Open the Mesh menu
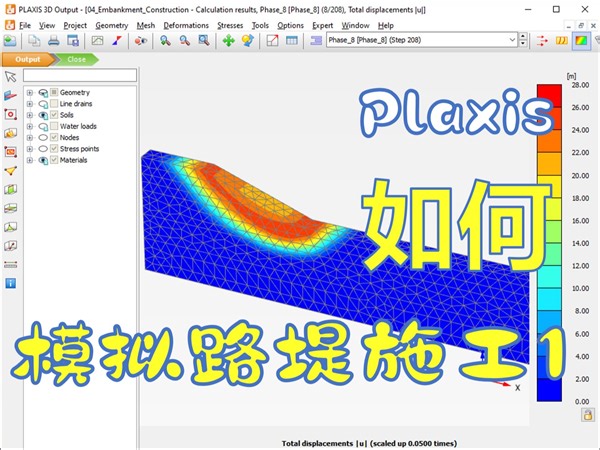Image resolution: width=600 pixels, height=450 pixels. pyautogui.click(x=146, y=25)
